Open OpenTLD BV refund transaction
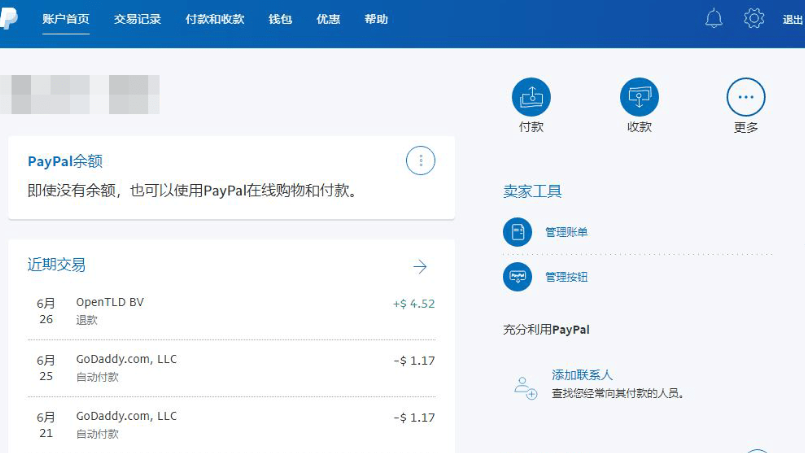This screenshot has height=453, width=805. pyautogui.click(x=232, y=311)
